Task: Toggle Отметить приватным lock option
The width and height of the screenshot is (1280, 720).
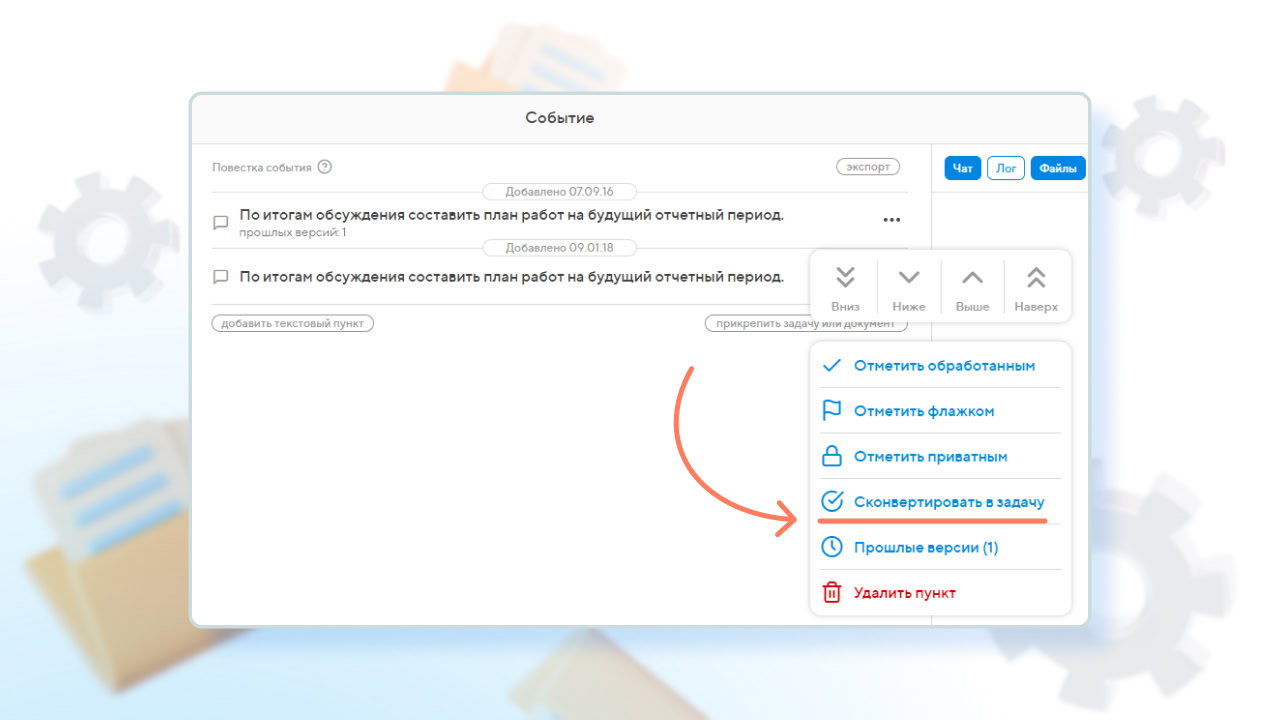Action: point(930,457)
